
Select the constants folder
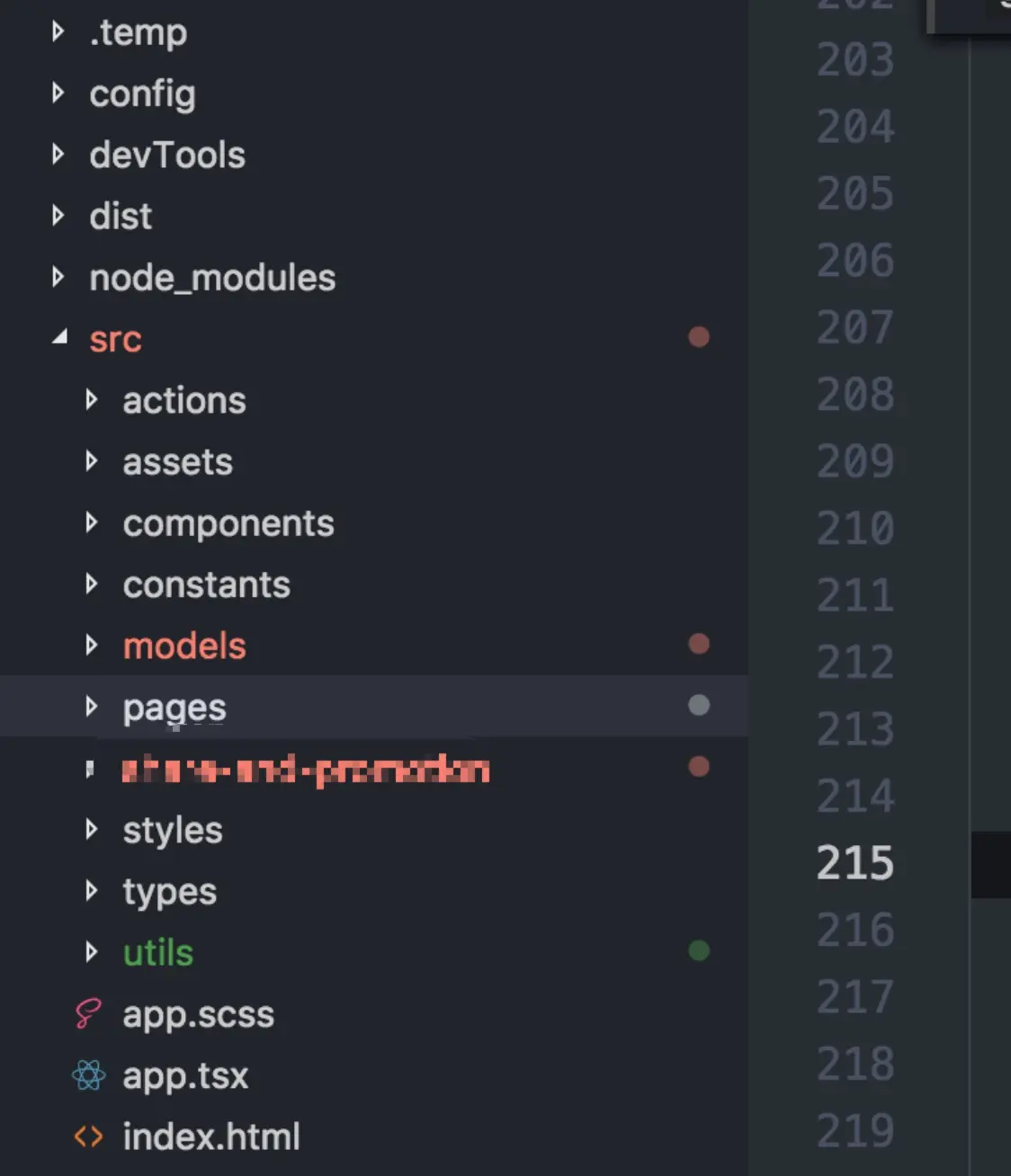(x=207, y=584)
